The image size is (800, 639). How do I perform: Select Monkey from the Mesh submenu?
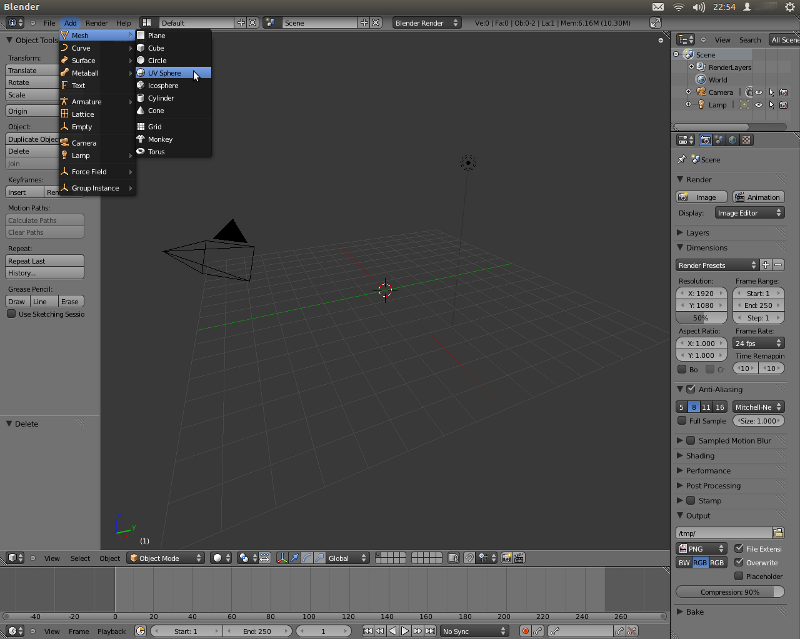tap(160, 139)
